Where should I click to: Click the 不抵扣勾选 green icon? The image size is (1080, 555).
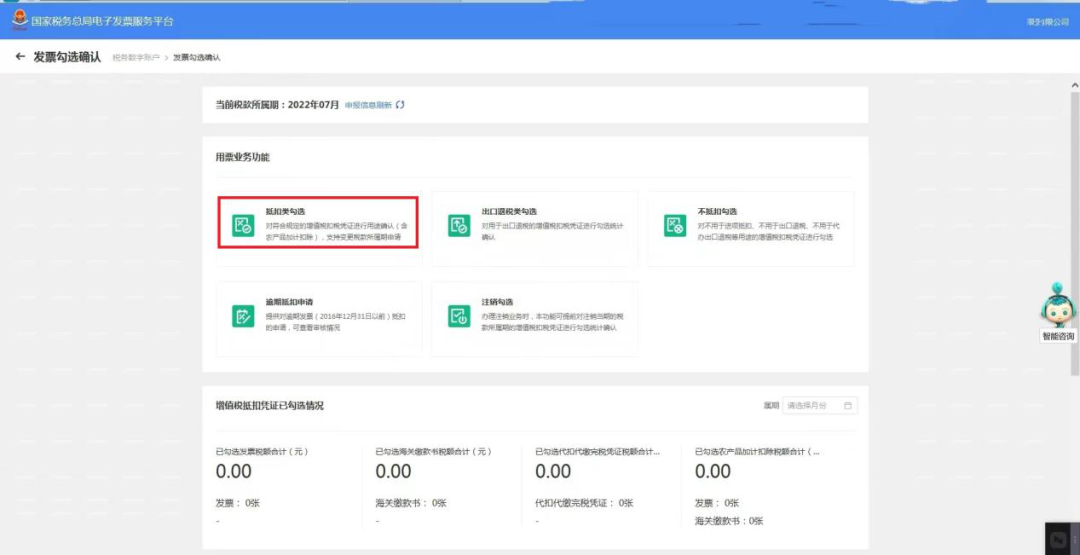675,226
